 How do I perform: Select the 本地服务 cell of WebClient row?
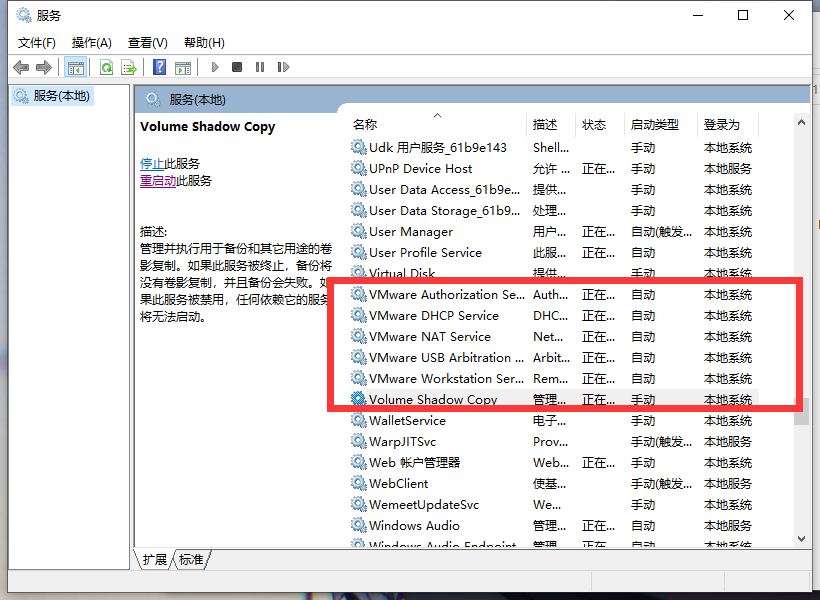(x=727, y=483)
